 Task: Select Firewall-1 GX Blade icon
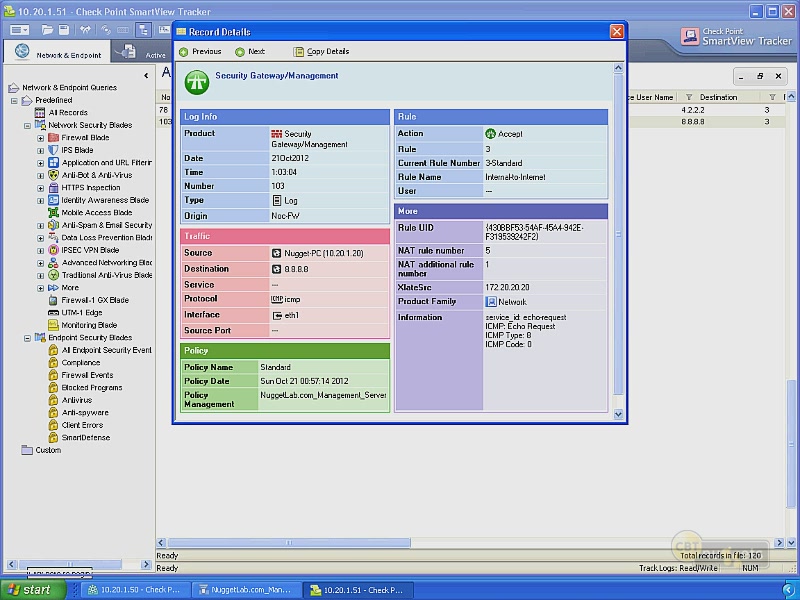pyautogui.click(x=53, y=300)
